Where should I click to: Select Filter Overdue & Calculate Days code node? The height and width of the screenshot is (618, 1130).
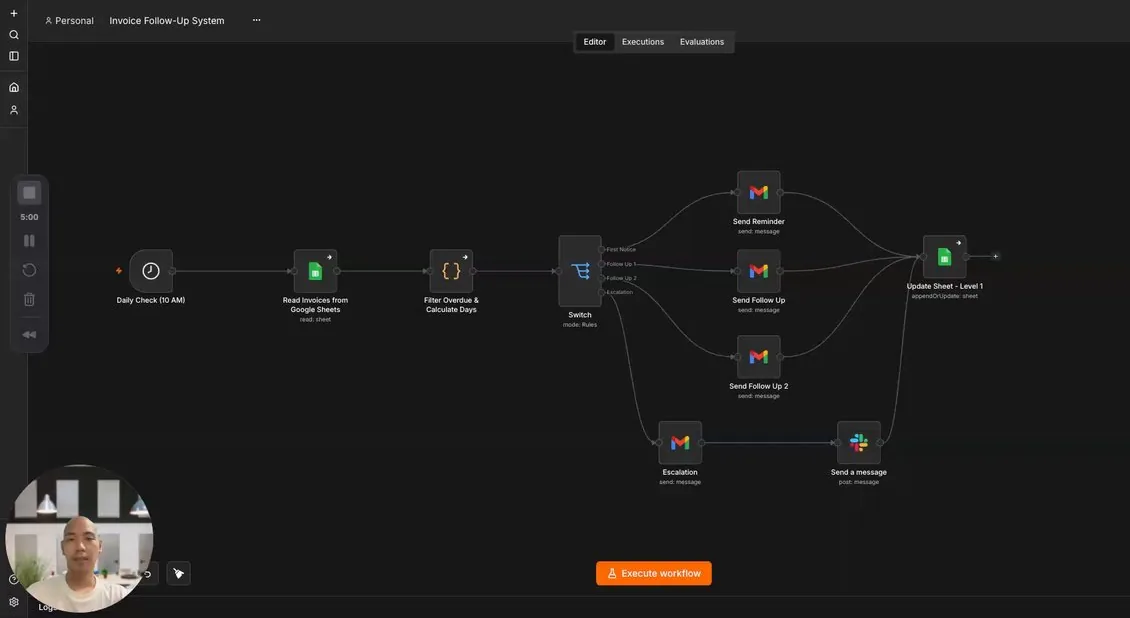point(451,271)
